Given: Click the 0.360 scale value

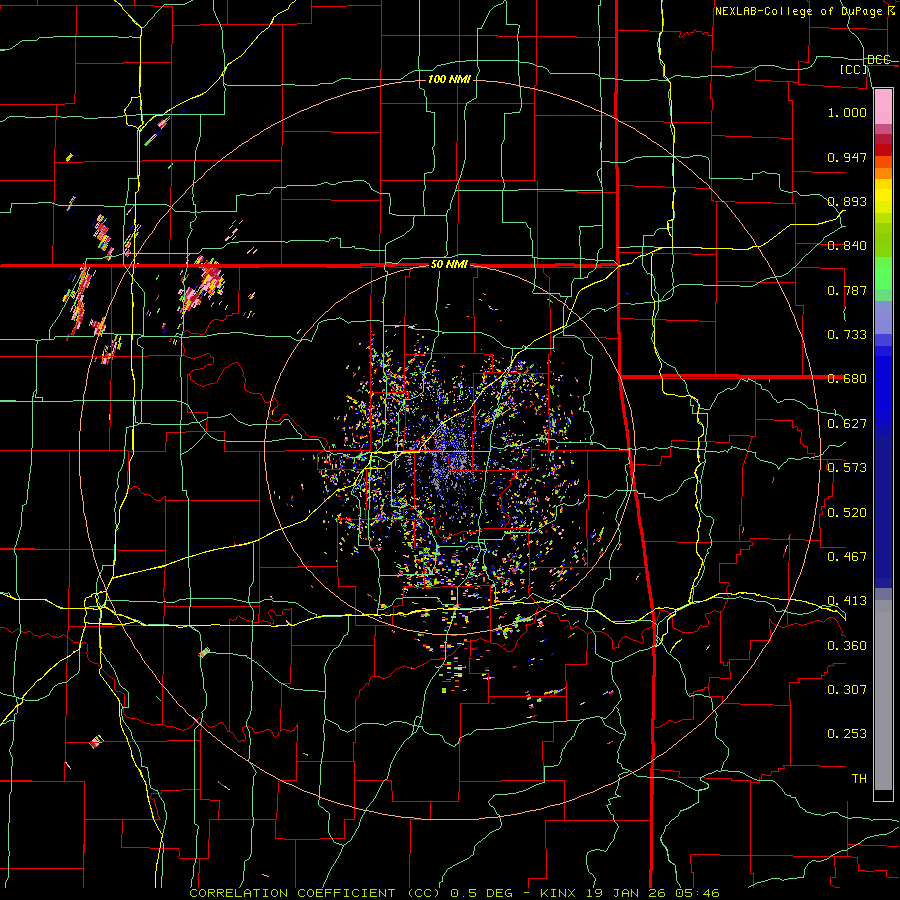Looking at the screenshot, I should click(x=847, y=646).
